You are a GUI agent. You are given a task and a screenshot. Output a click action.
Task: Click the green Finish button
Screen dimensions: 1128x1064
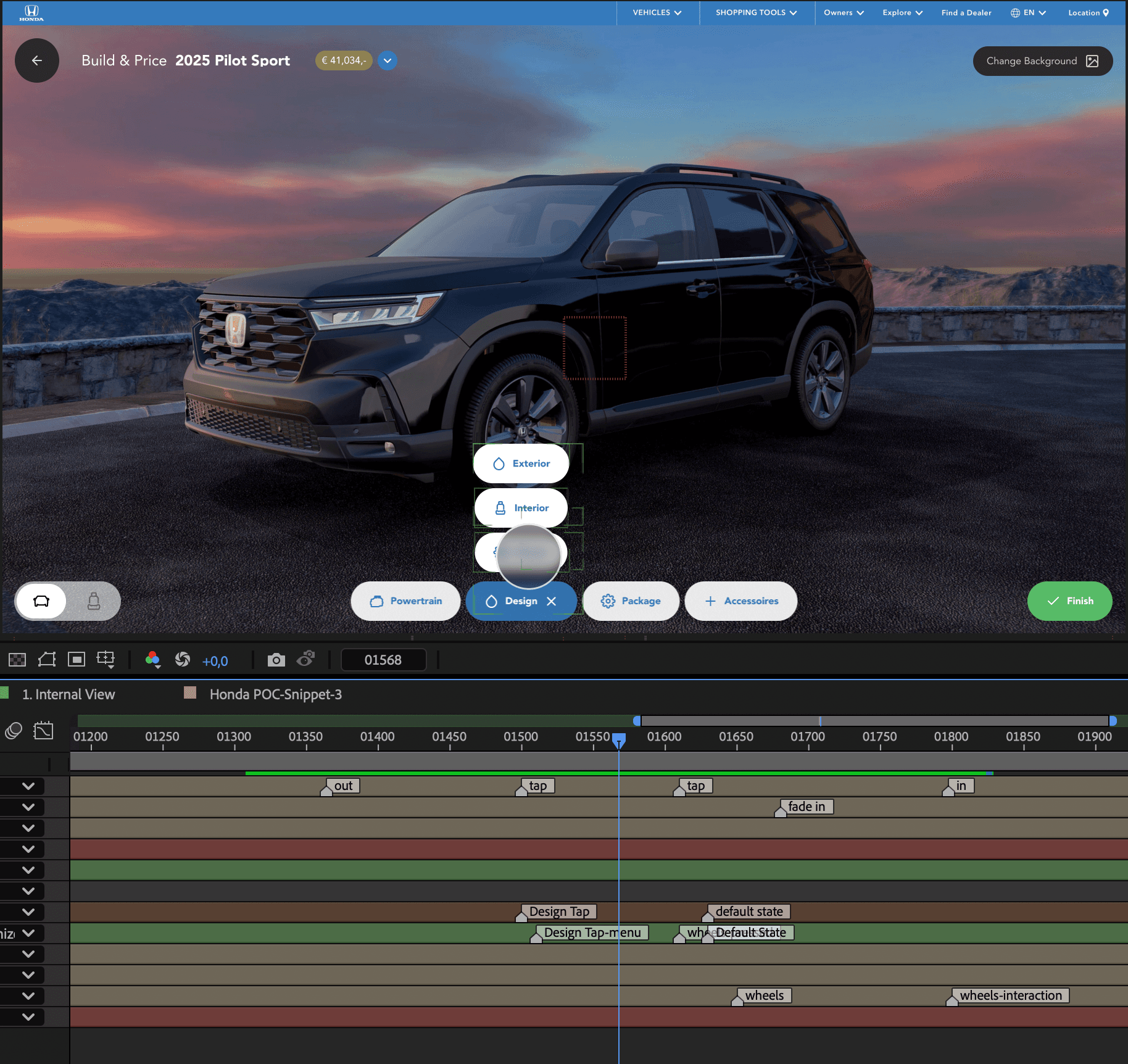(x=1070, y=601)
